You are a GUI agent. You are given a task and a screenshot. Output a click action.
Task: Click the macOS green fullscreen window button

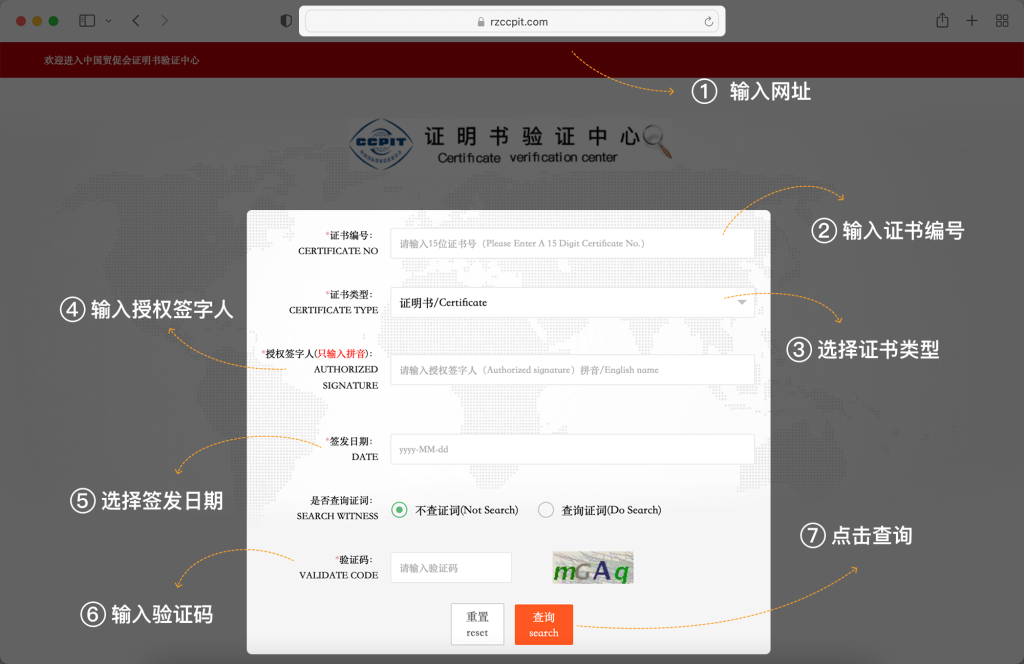54,21
